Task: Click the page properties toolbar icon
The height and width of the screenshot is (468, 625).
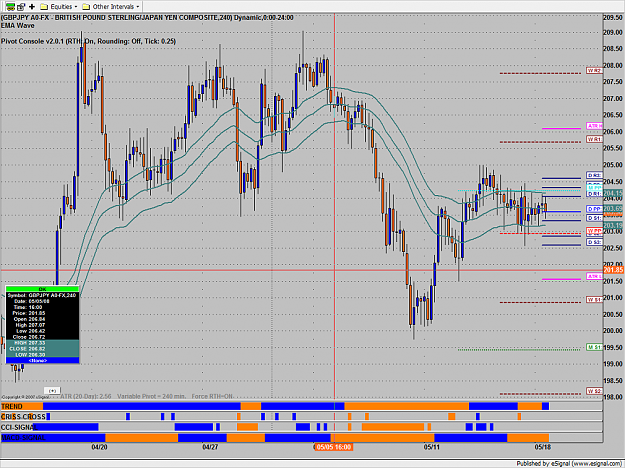Action: point(21,7)
